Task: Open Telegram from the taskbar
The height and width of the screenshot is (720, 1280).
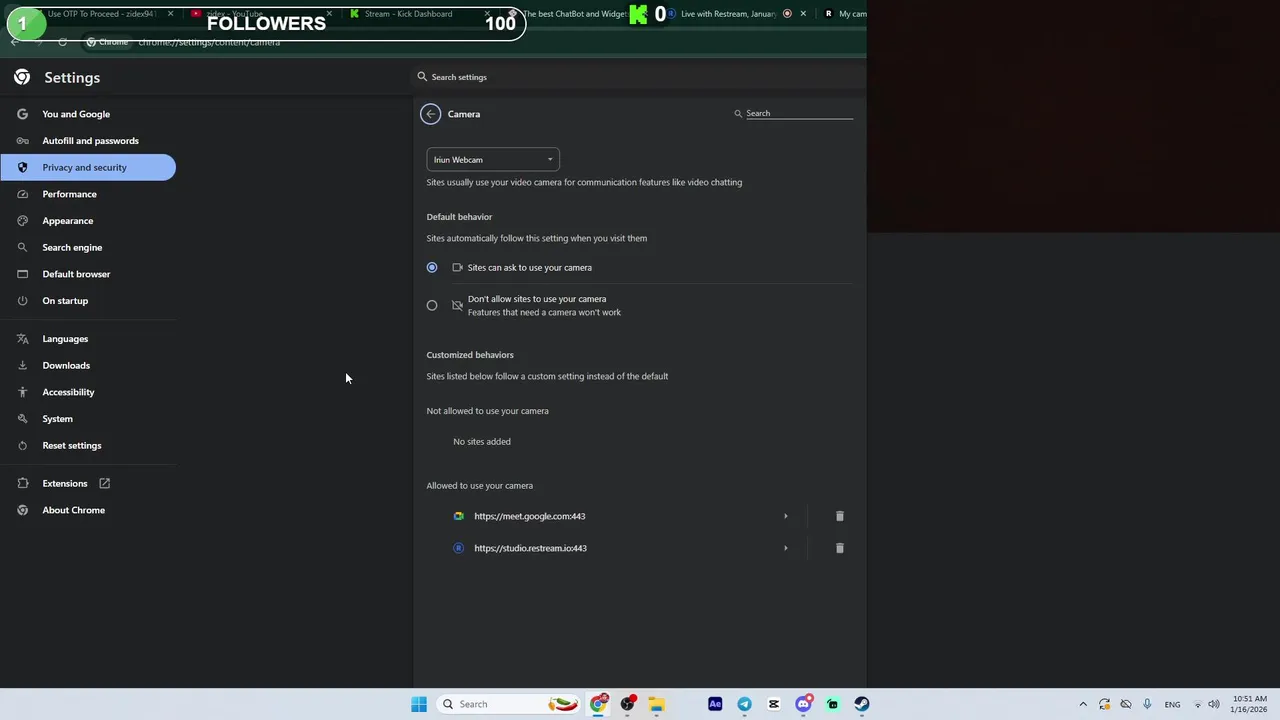Action: point(744,704)
